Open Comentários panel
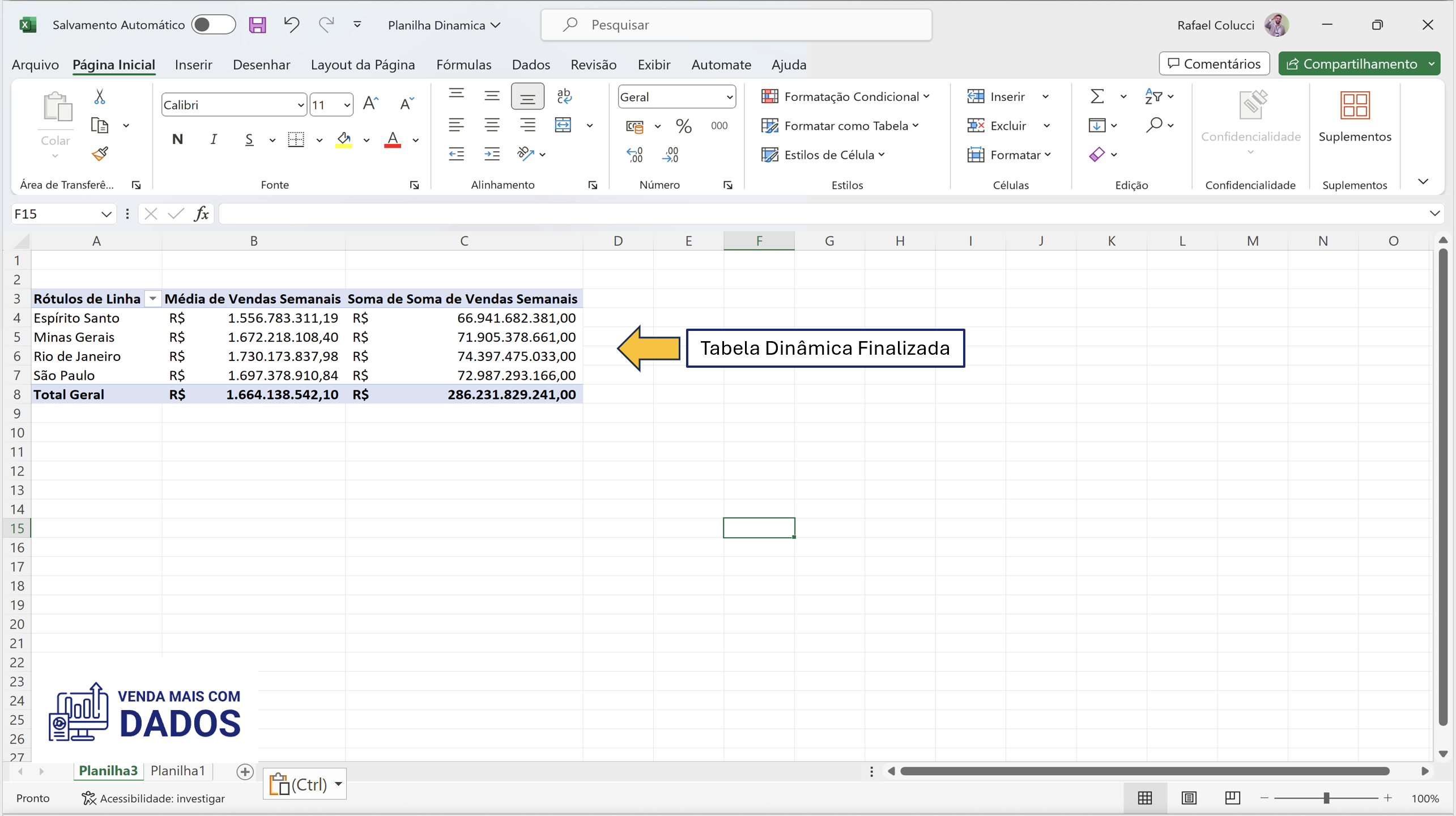This screenshot has width=1456, height=816. pos(1214,63)
